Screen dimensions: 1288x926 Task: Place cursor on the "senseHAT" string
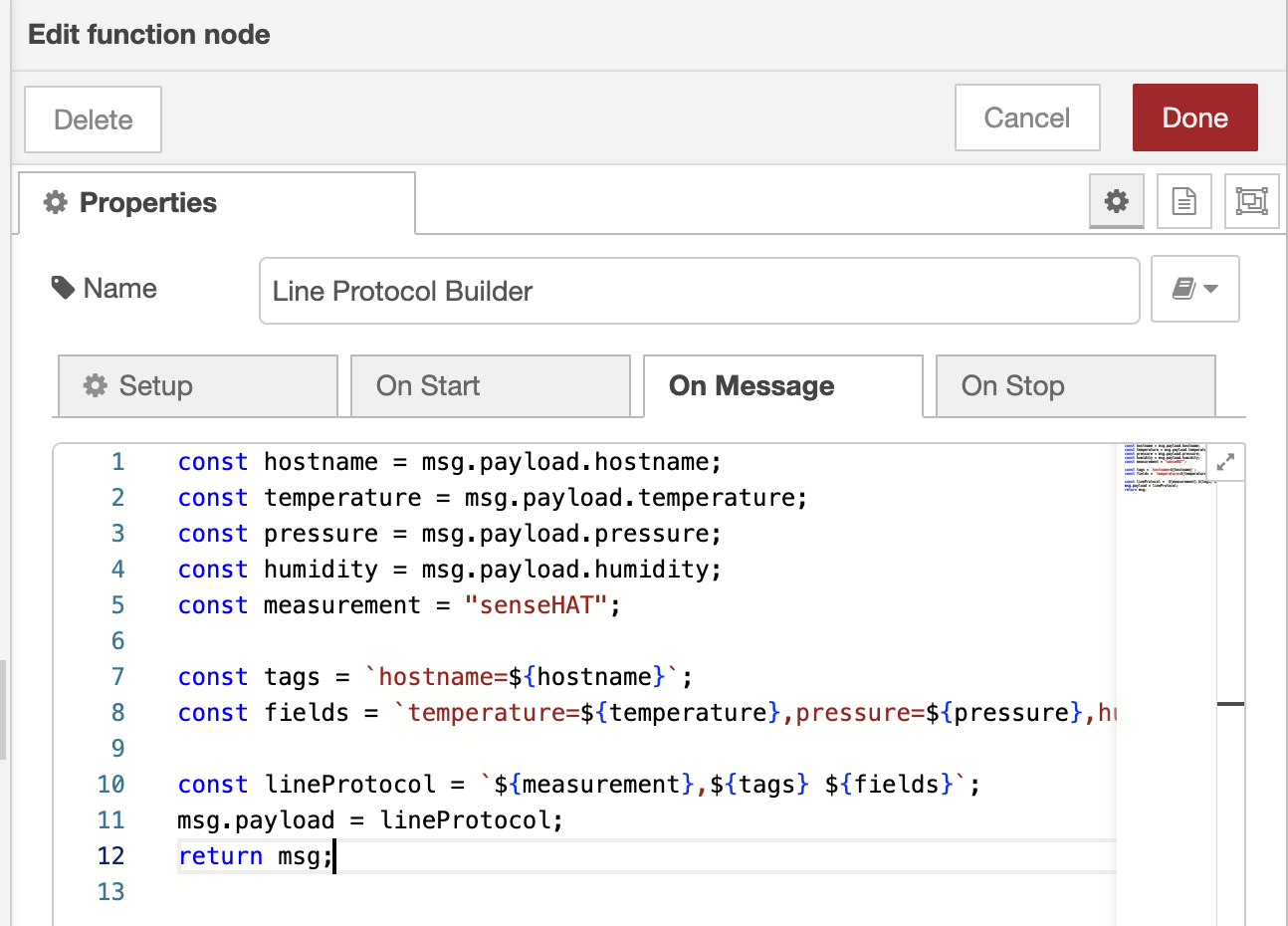point(537,605)
